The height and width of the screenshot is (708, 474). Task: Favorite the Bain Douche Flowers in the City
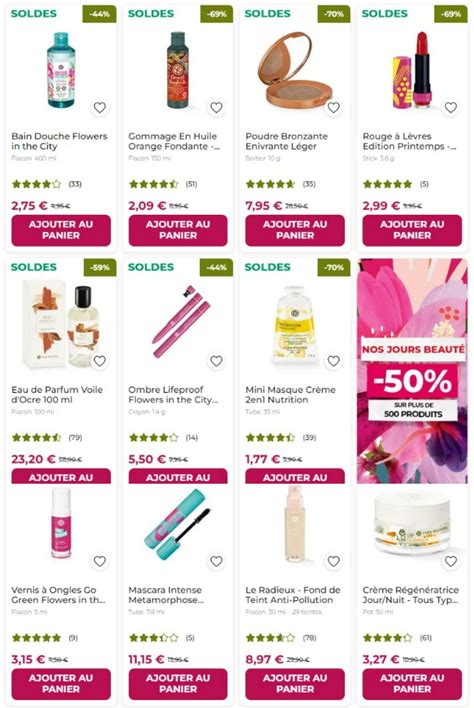[x=99, y=107]
